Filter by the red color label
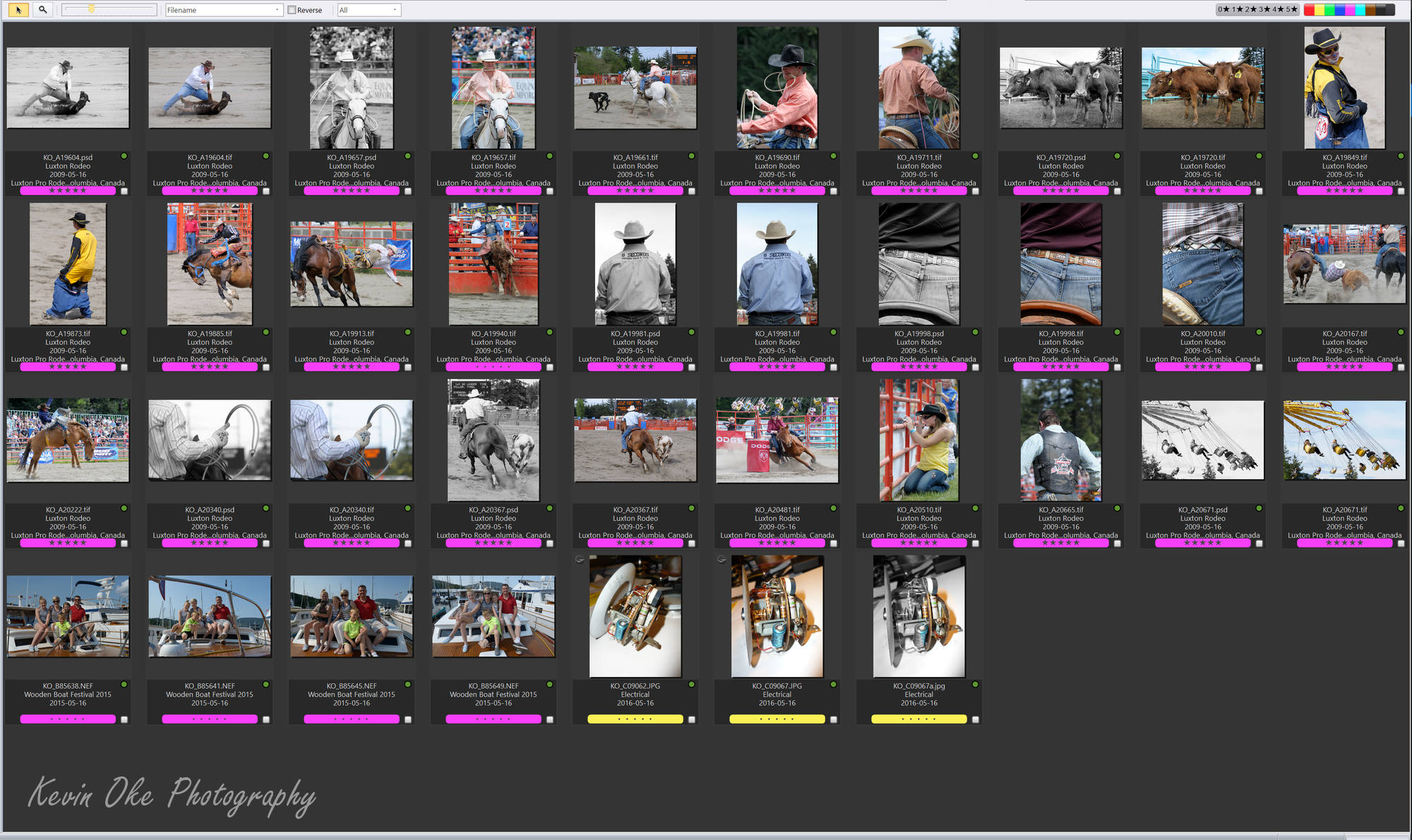 tap(1309, 9)
